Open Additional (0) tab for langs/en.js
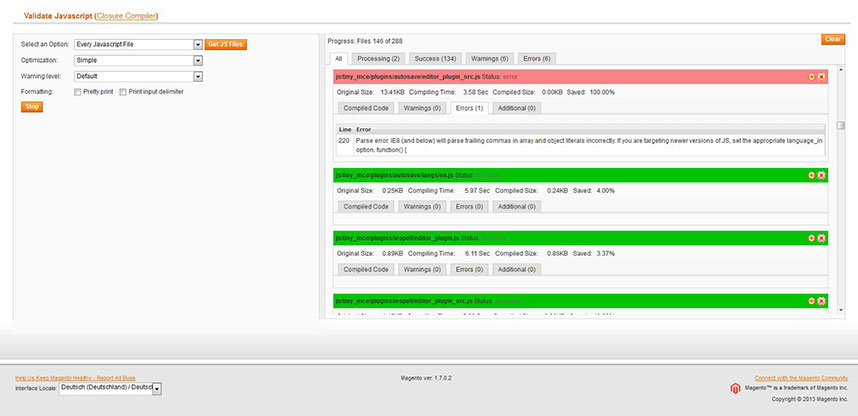Viewport: 858px width, 416px height. pos(517,207)
